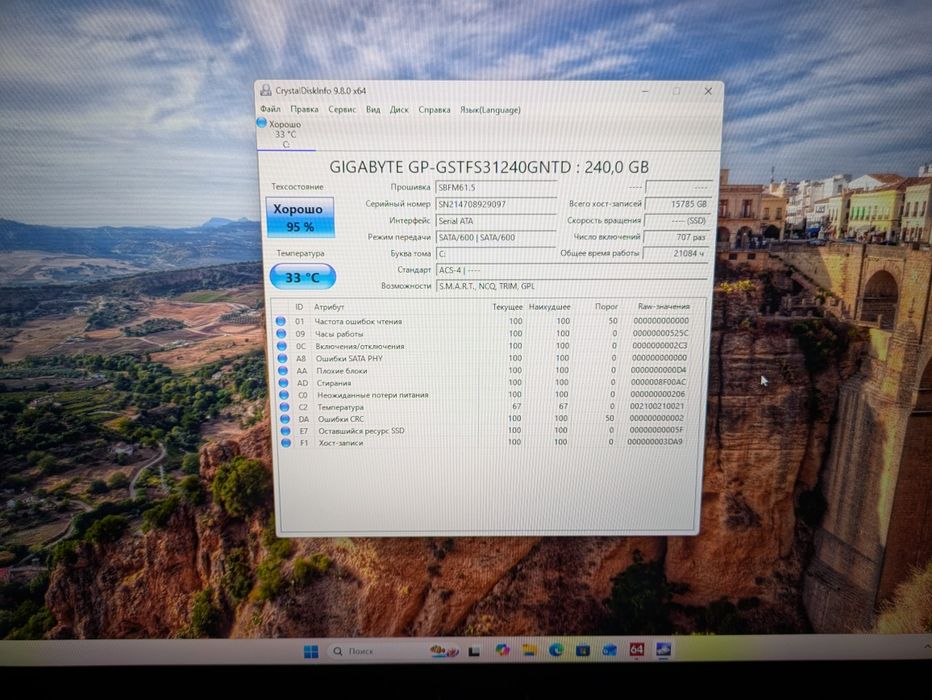Click raw value 002100210021 in Температура row
Viewport: 932px width, 700px height.
pos(657,406)
